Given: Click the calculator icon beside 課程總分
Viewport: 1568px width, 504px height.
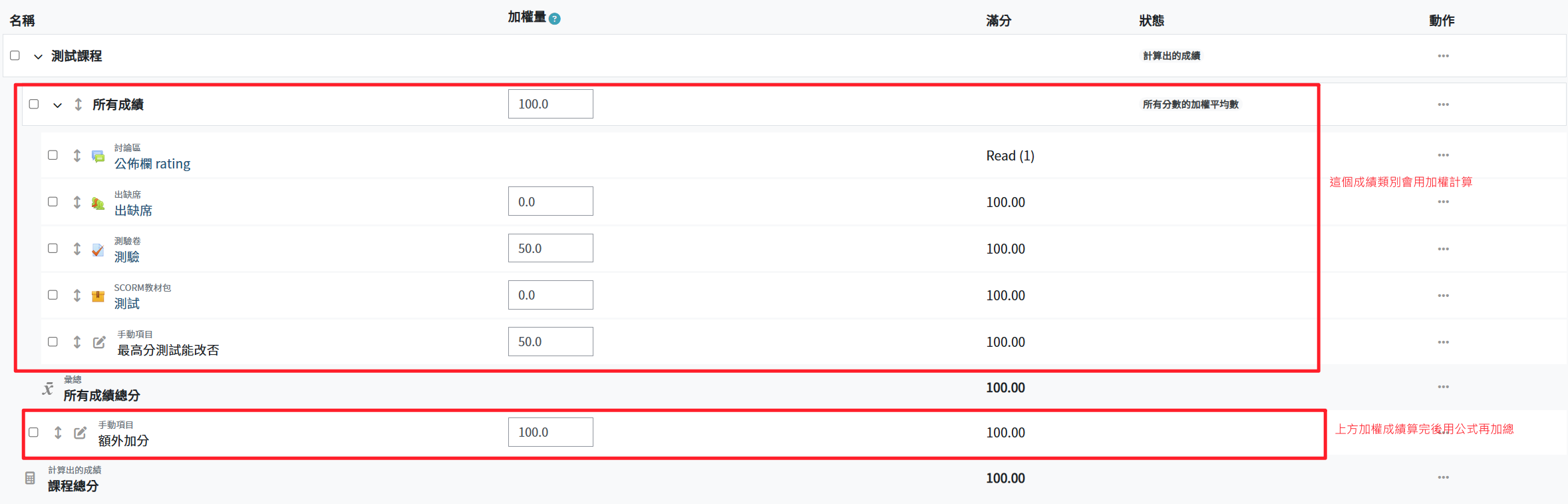Looking at the screenshot, I should pos(30,478).
